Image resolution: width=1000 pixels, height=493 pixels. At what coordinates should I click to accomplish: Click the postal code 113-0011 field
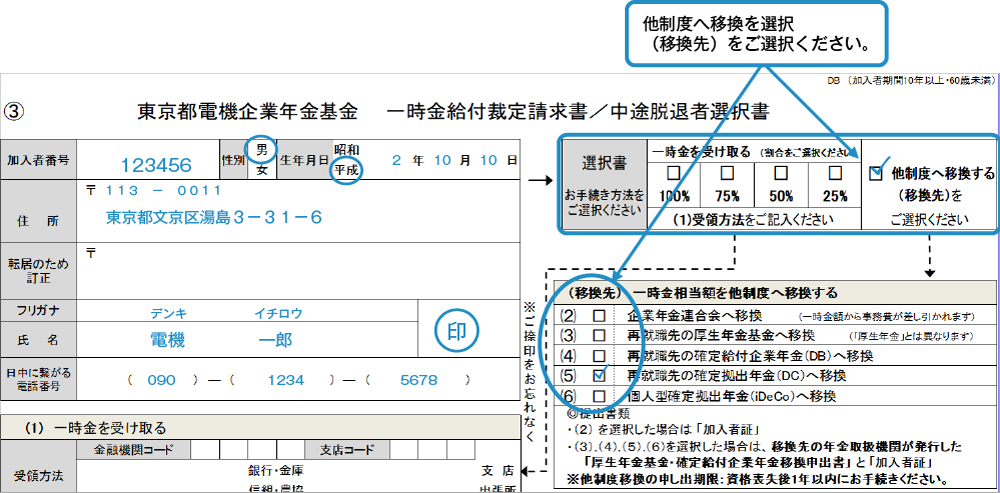(163, 190)
